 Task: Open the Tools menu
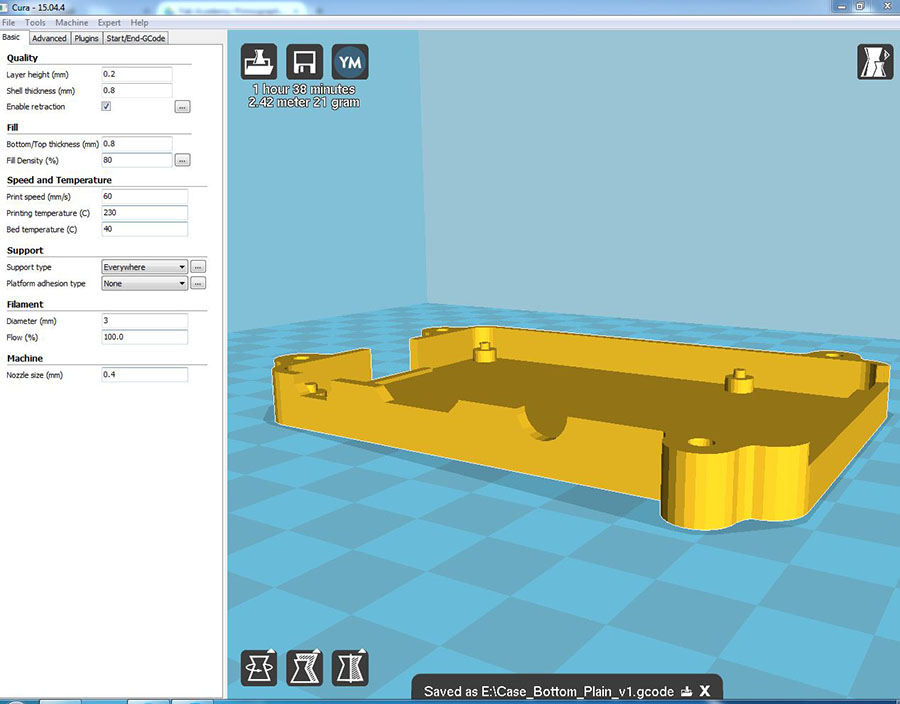[35, 22]
